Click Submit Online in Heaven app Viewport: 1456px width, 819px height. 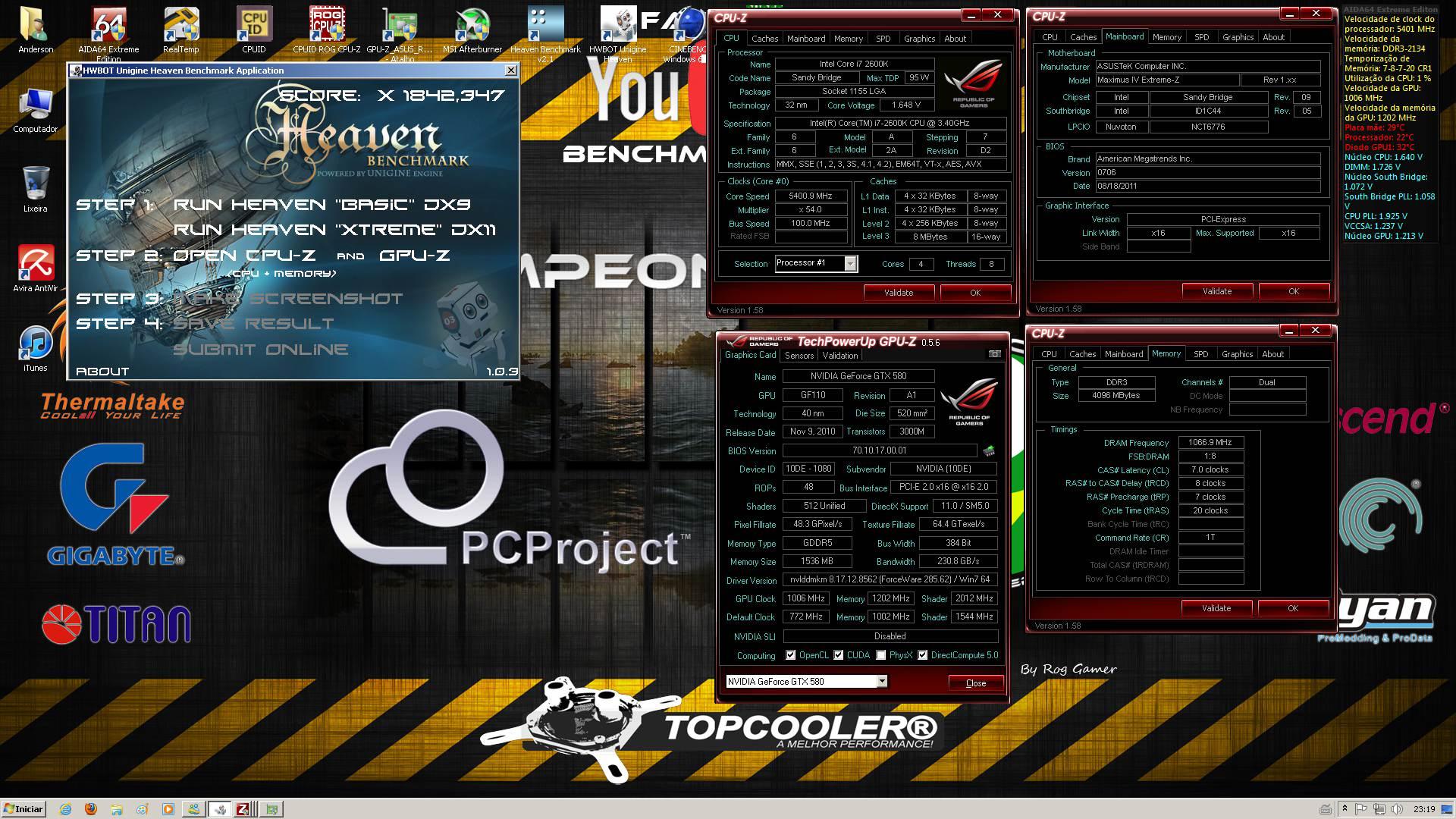click(x=261, y=350)
